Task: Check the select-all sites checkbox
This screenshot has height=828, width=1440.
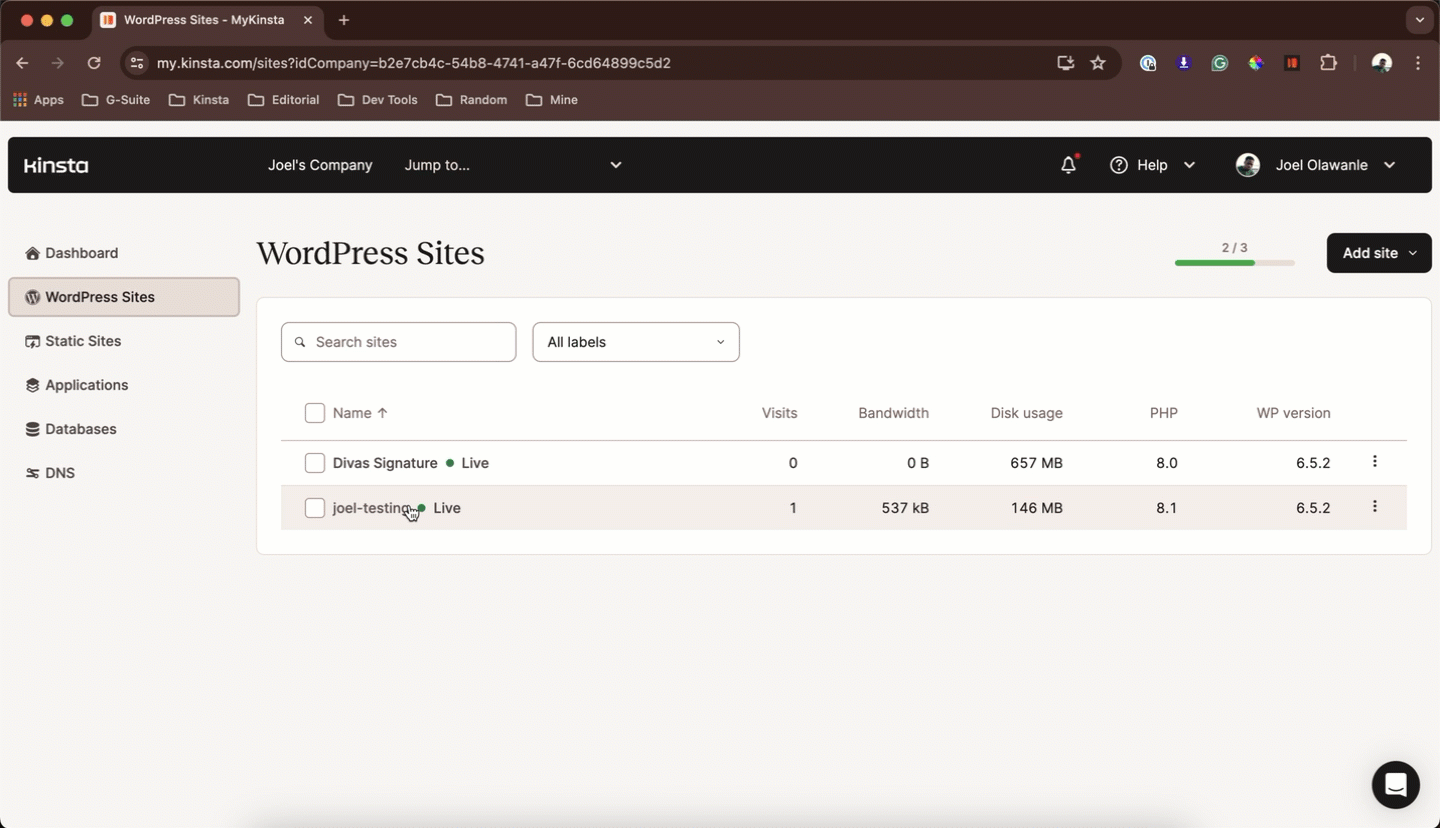Action: pos(315,413)
